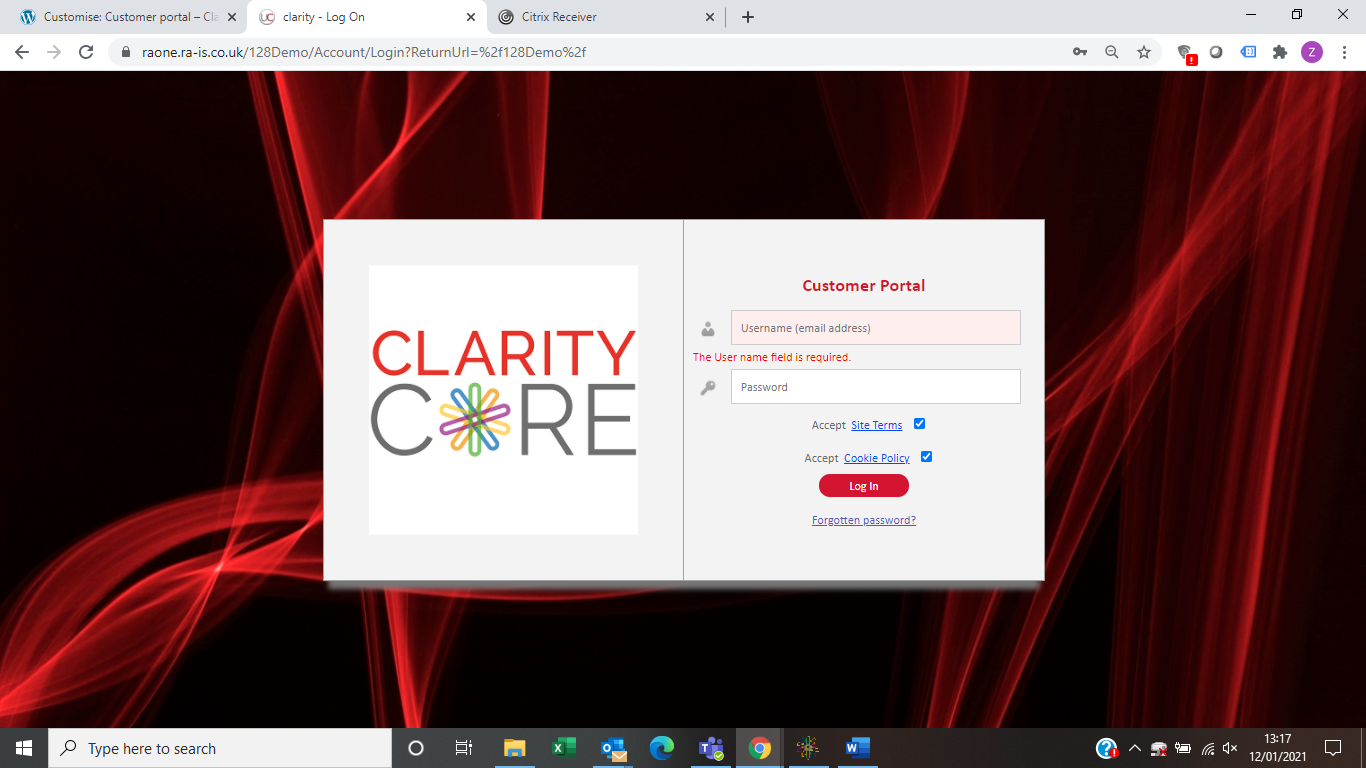Expand the hidden system tray icons chevron
The width and height of the screenshot is (1366, 768).
click(x=1134, y=748)
